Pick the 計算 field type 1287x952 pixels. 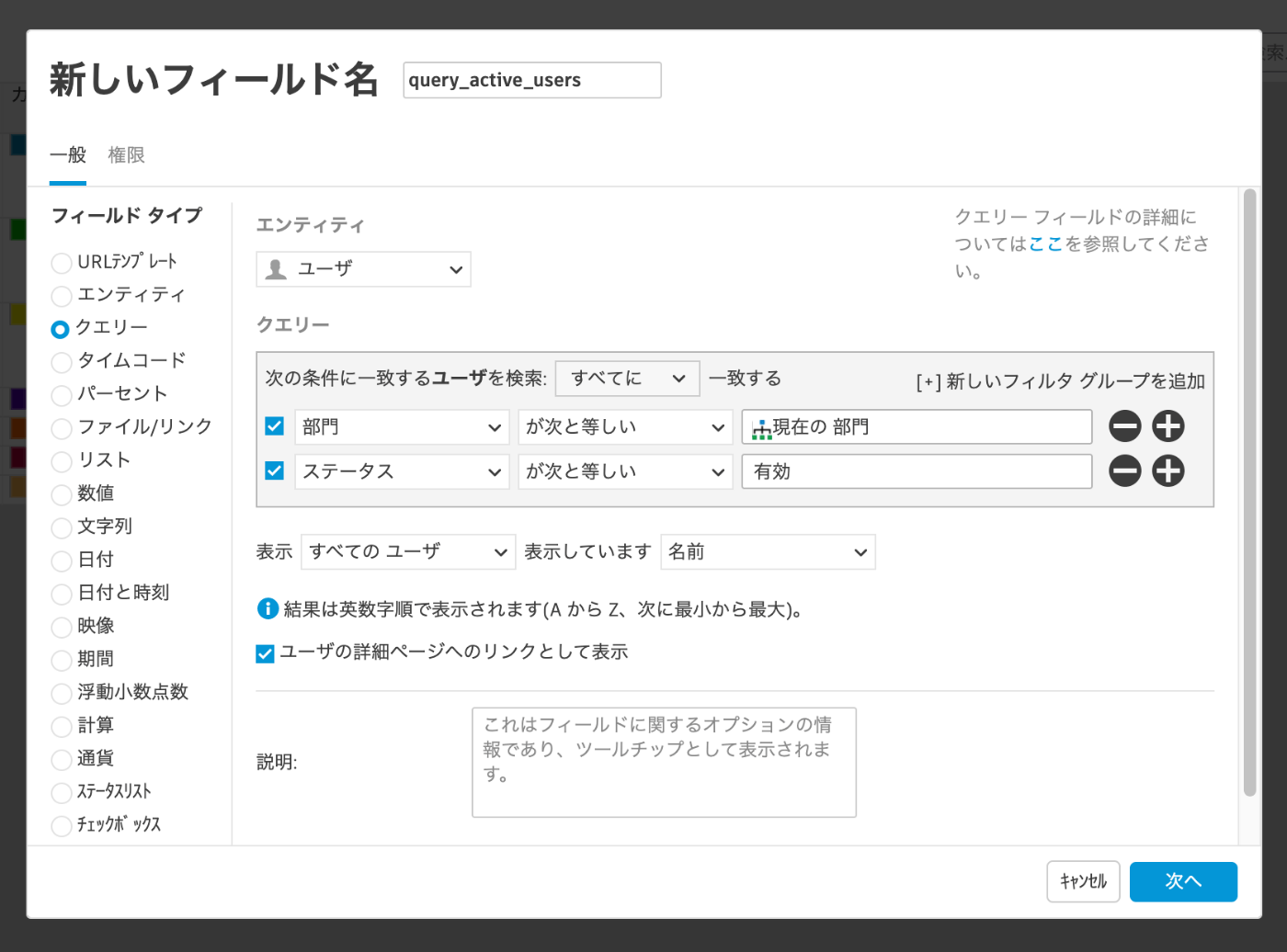[62, 726]
